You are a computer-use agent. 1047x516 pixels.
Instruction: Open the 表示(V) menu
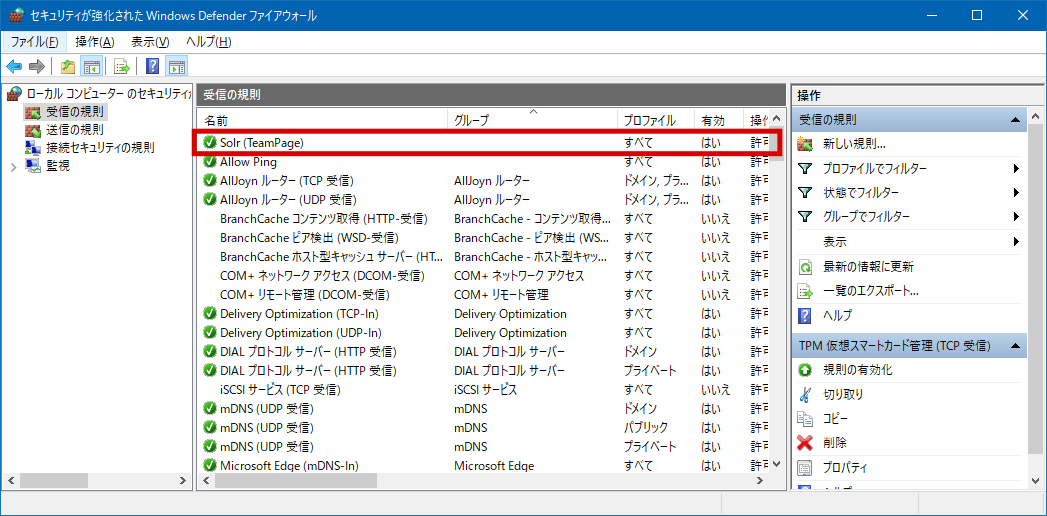tap(150, 42)
